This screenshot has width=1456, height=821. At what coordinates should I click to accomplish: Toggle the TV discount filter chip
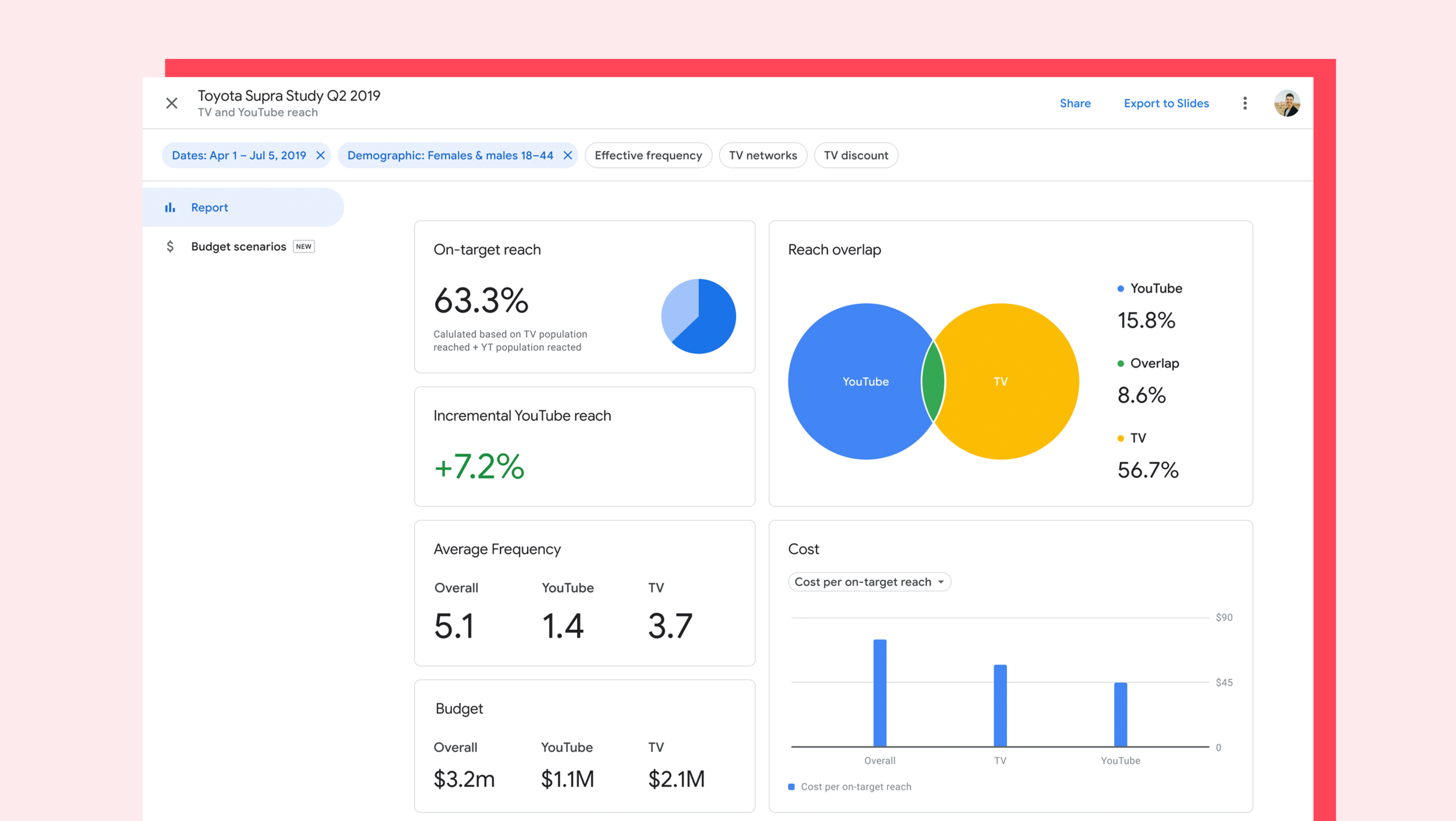tap(856, 155)
